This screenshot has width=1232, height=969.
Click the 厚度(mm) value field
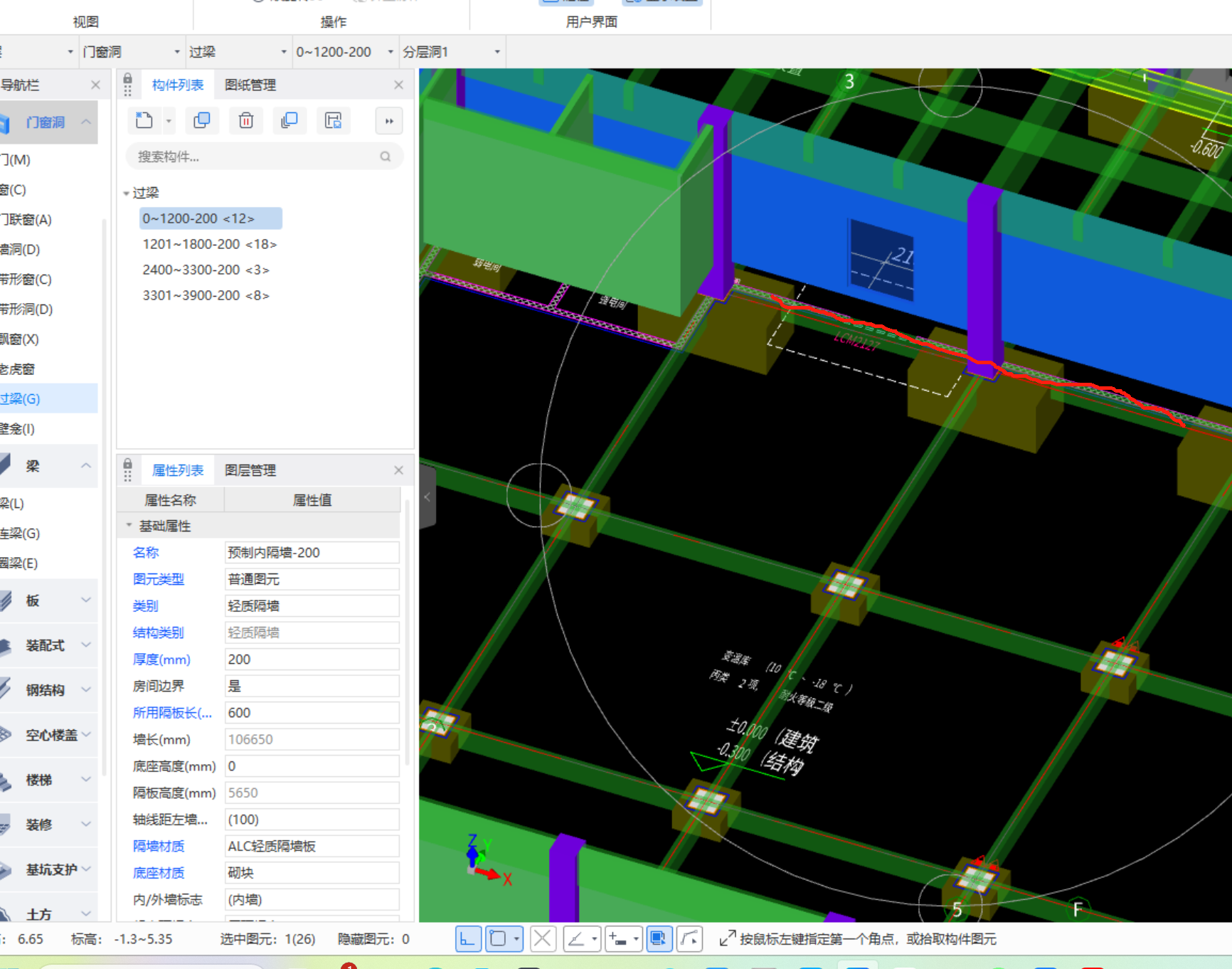tap(312, 660)
